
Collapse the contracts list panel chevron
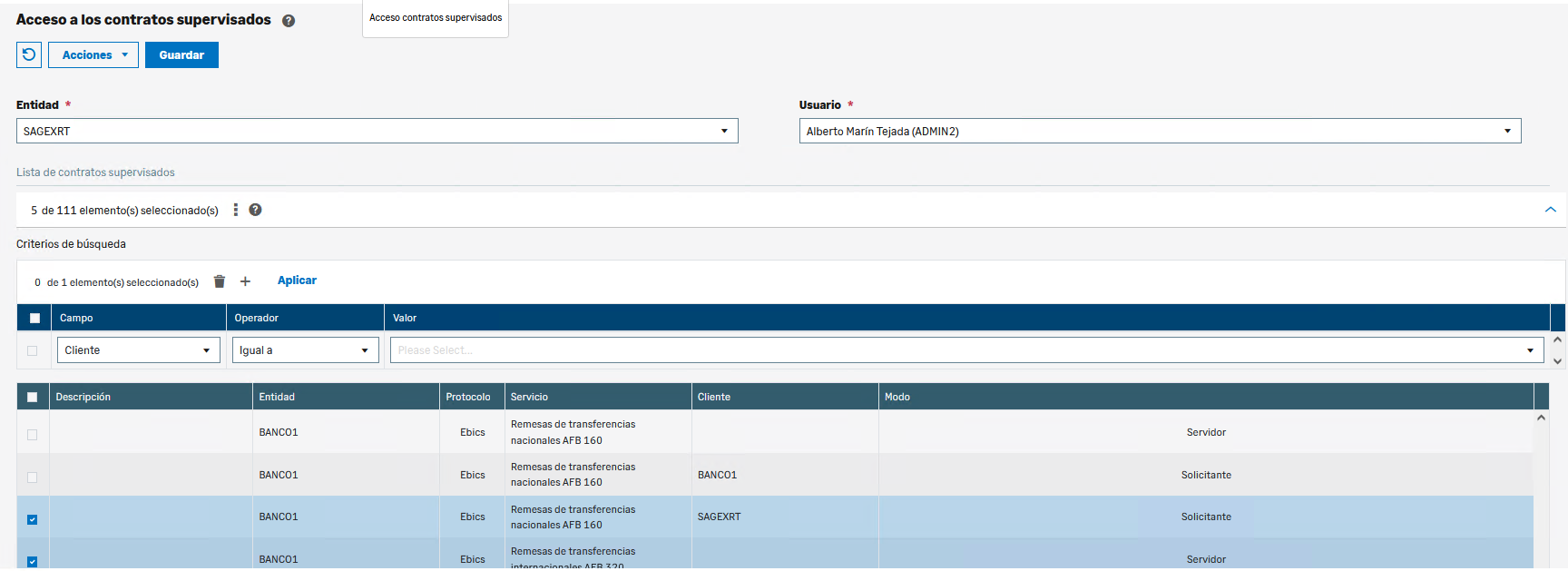[1550, 210]
